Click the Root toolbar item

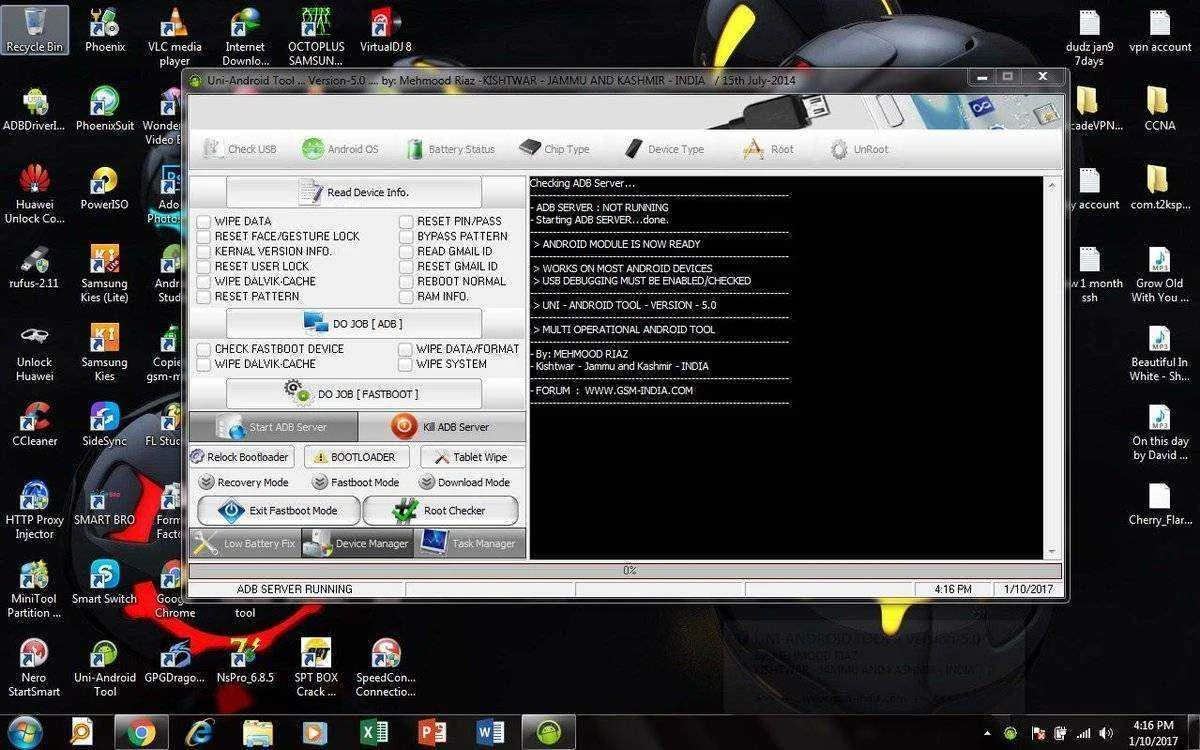(x=768, y=149)
